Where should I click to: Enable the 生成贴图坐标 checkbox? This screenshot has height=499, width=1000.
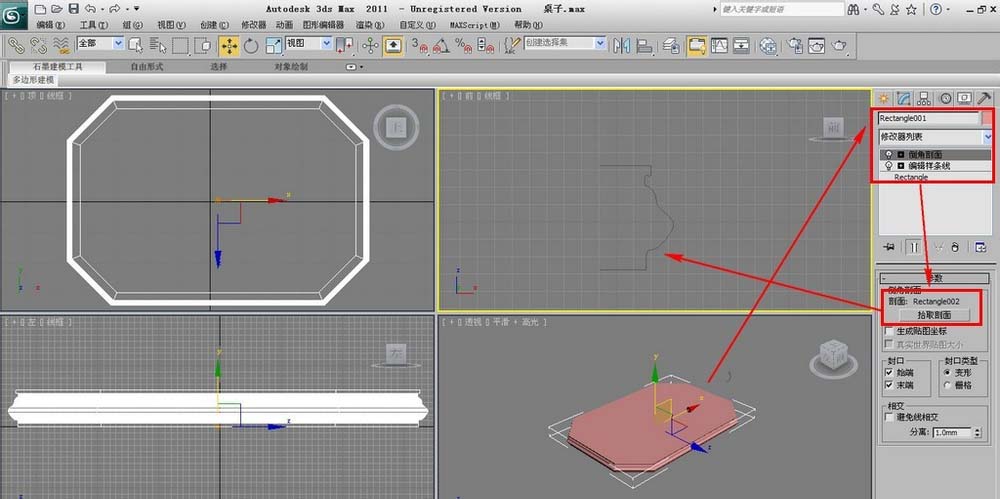tap(888, 331)
